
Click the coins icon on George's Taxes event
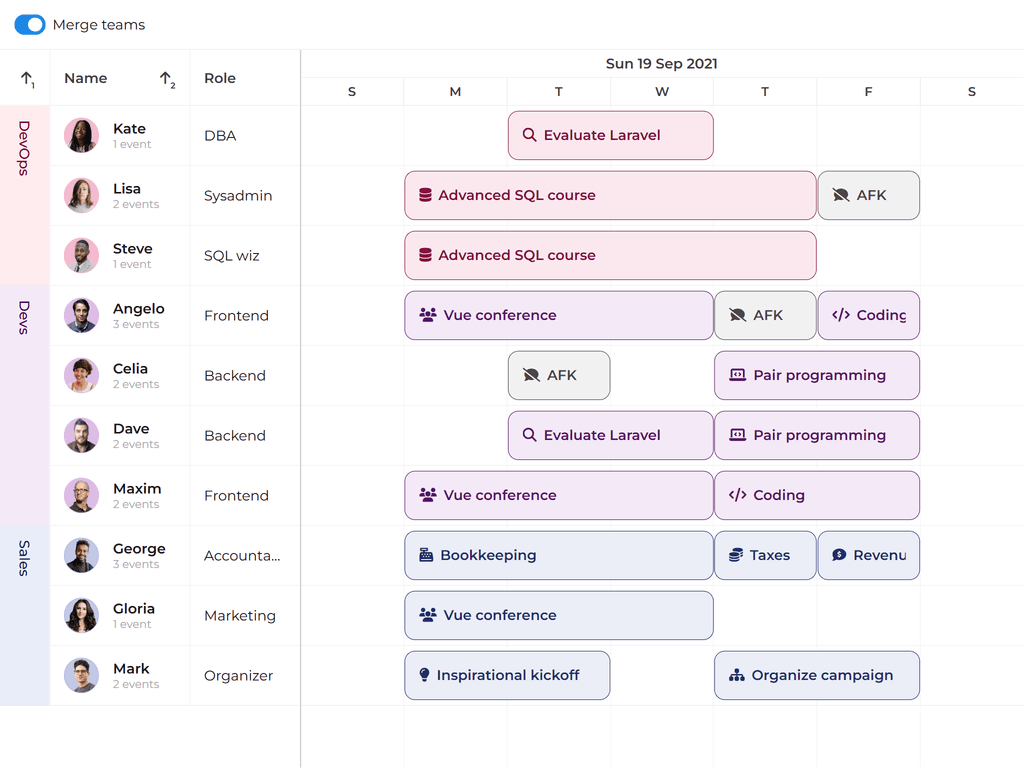click(736, 555)
